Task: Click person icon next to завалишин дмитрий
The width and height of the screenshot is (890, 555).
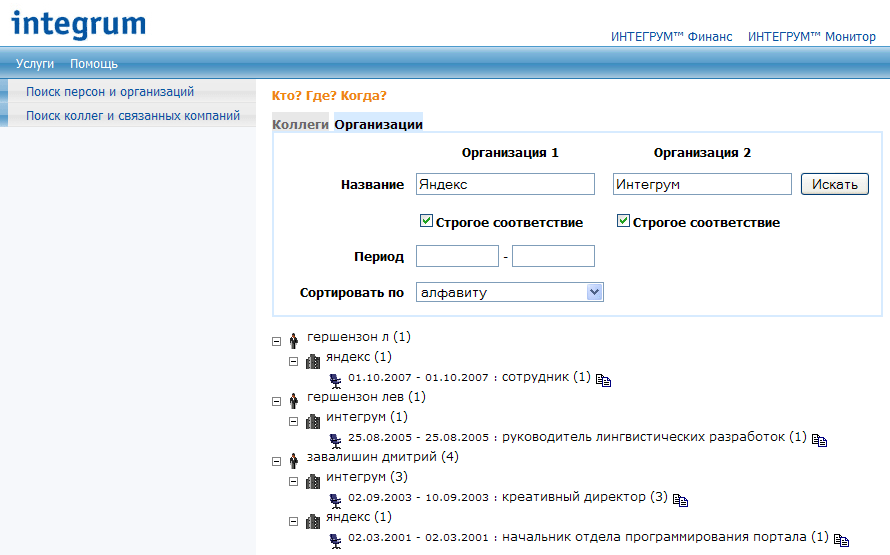Action: click(x=293, y=460)
